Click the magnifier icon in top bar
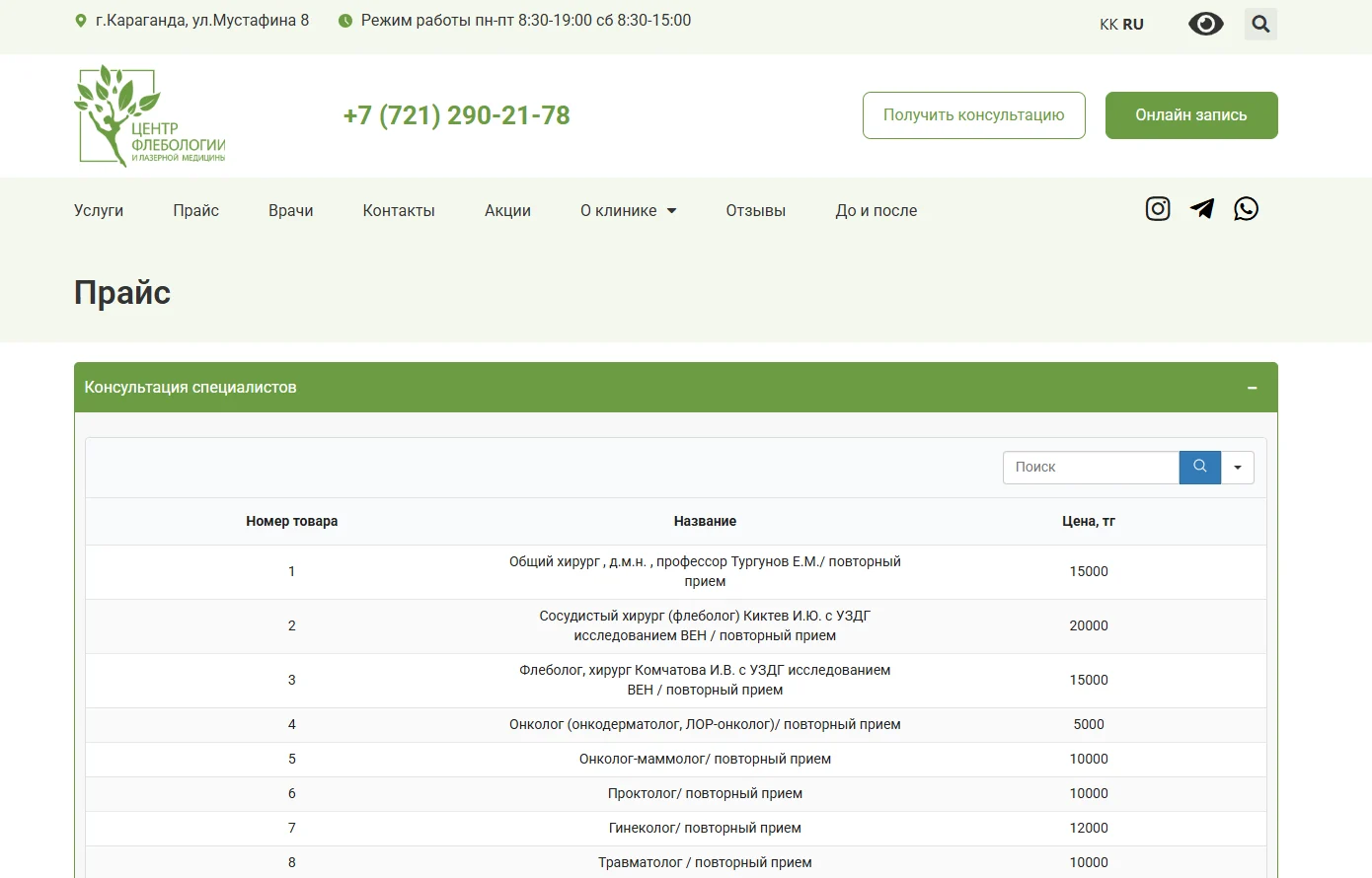The image size is (1372, 878). click(x=1260, y=24)
